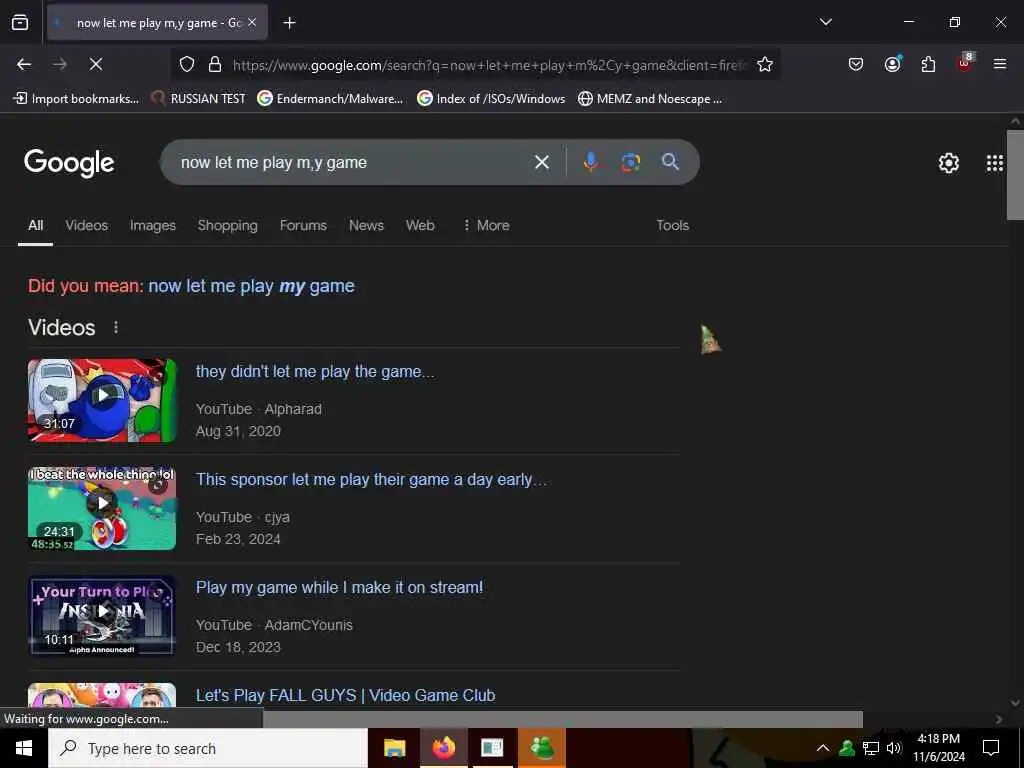Stop page loading with the X button
Screen dimensions: 1024x768
(x=95, y=64)
